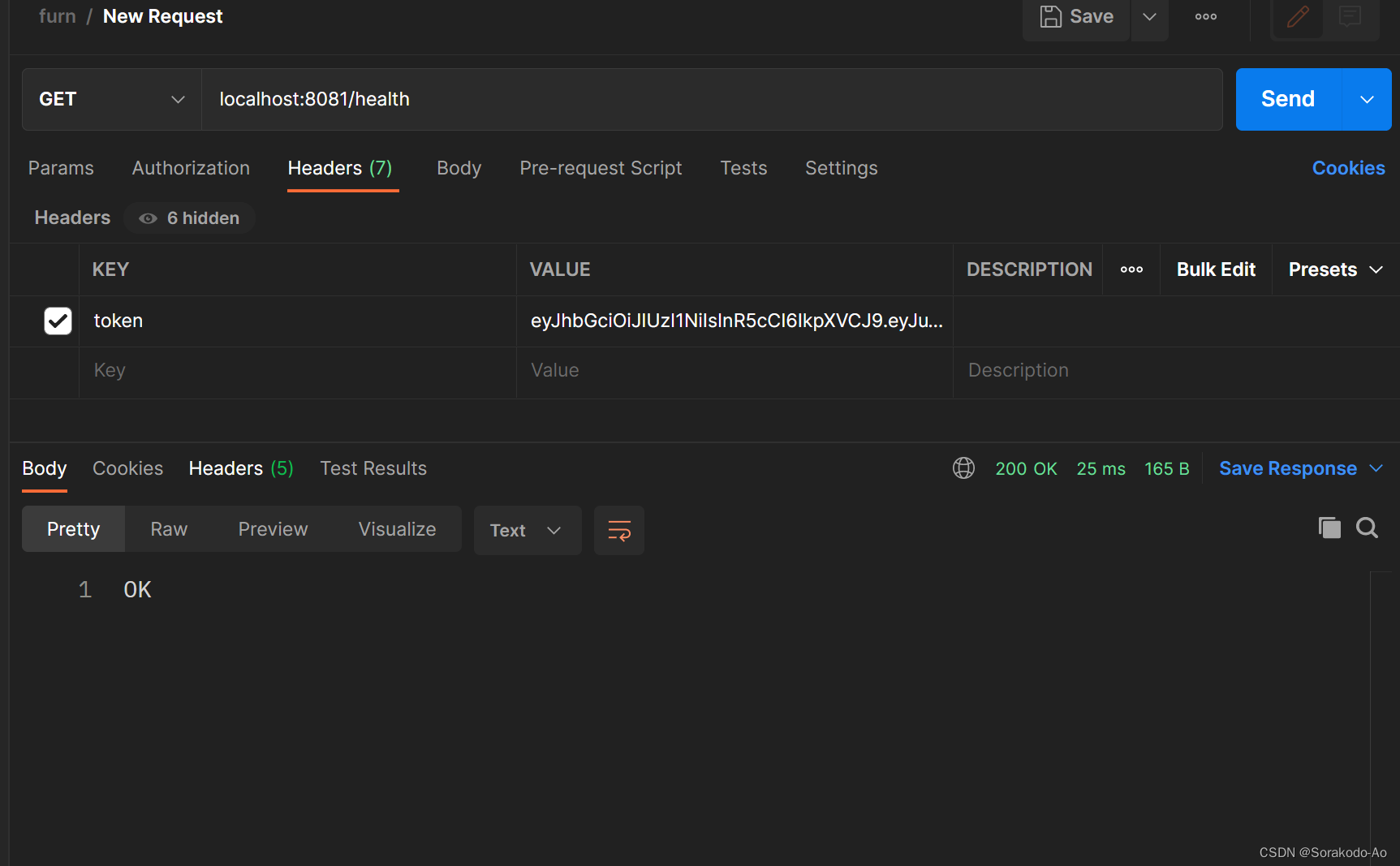Open the response search magnifier icon
The height and width of the screenshot is (866, 1400).
click(1367, 528)
